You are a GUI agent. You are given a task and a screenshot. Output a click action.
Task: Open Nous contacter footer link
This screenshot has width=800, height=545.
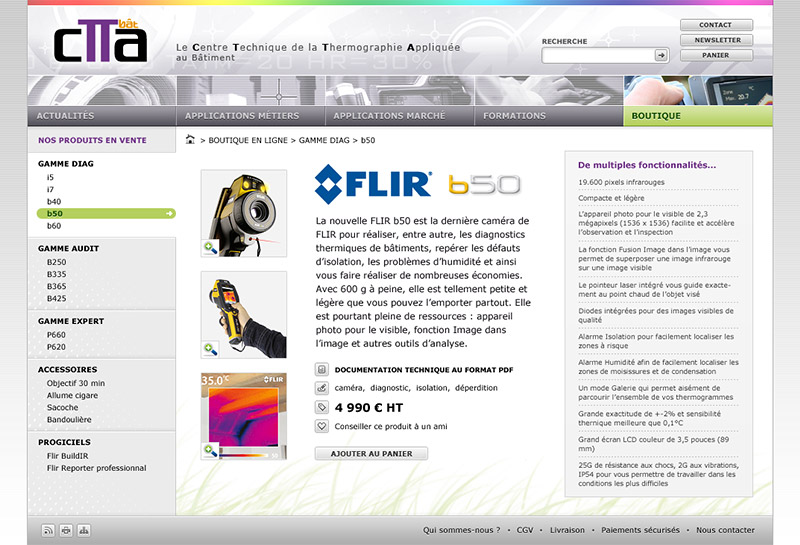[x=725, y=530]
